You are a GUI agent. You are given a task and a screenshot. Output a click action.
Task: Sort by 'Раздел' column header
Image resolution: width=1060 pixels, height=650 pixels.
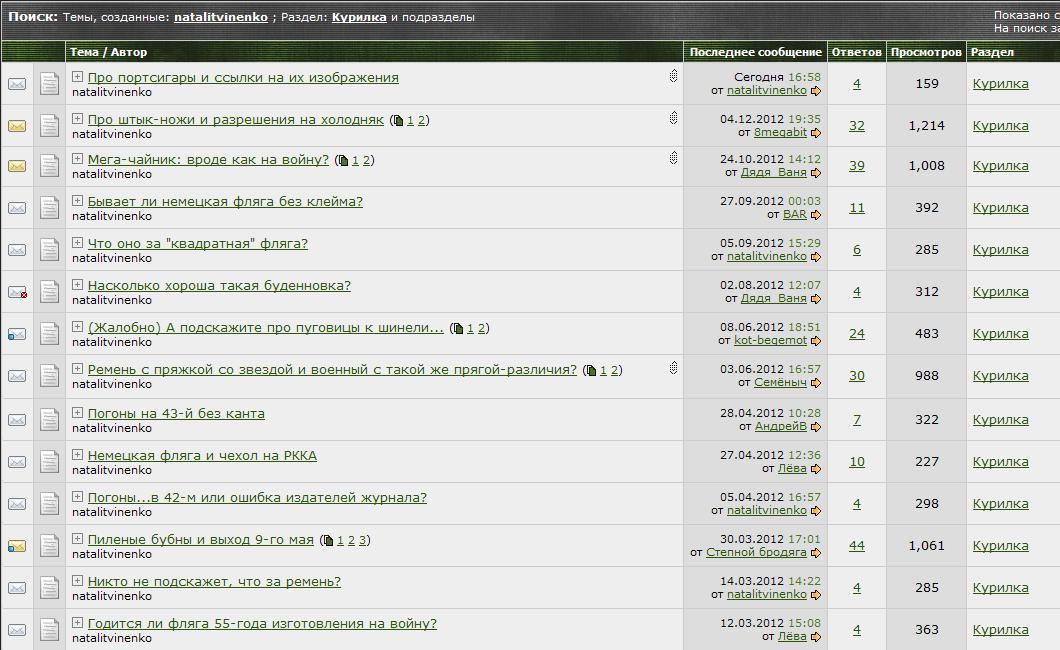point(992,52)
